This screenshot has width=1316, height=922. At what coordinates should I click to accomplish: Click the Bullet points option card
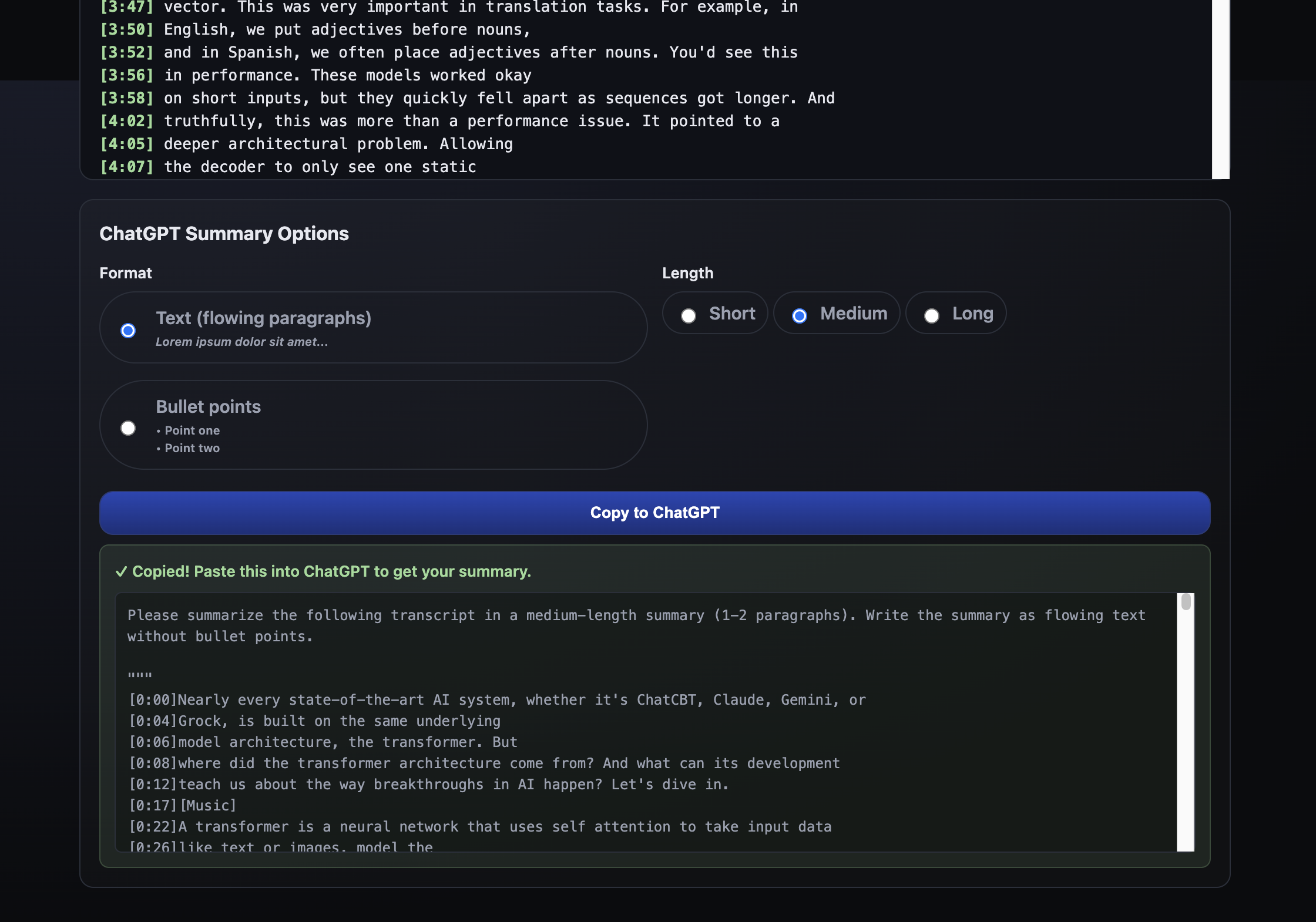[x=470, y=425]
